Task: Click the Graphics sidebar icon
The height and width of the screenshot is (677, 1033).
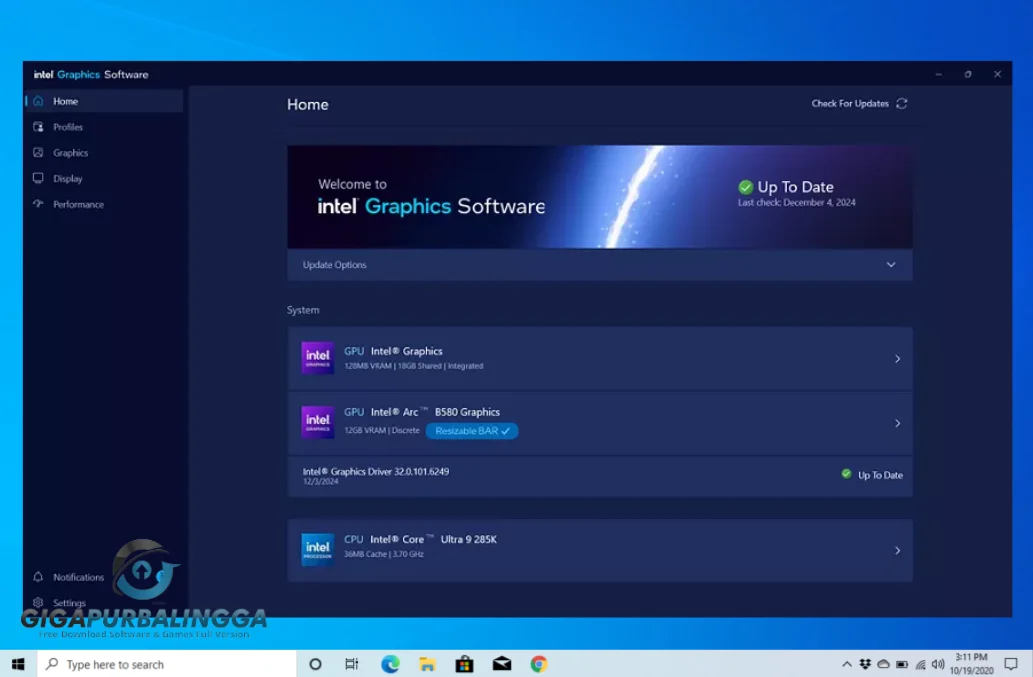Action: [38, 152]
